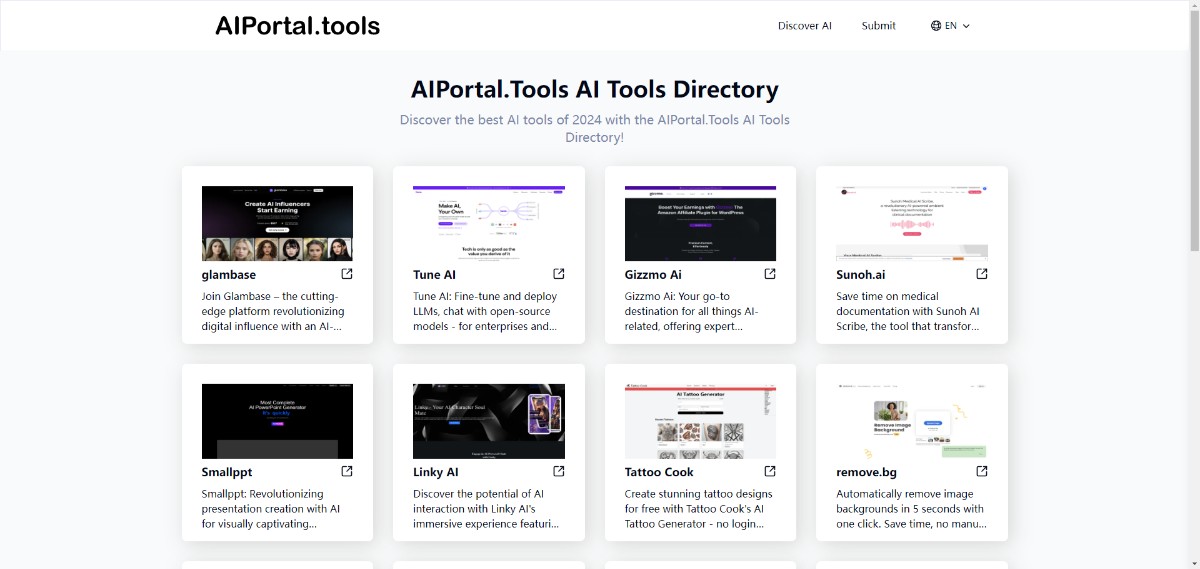
Task: Click the Tattoo Cook preview thumbnail
Action: tap(701, 421)
